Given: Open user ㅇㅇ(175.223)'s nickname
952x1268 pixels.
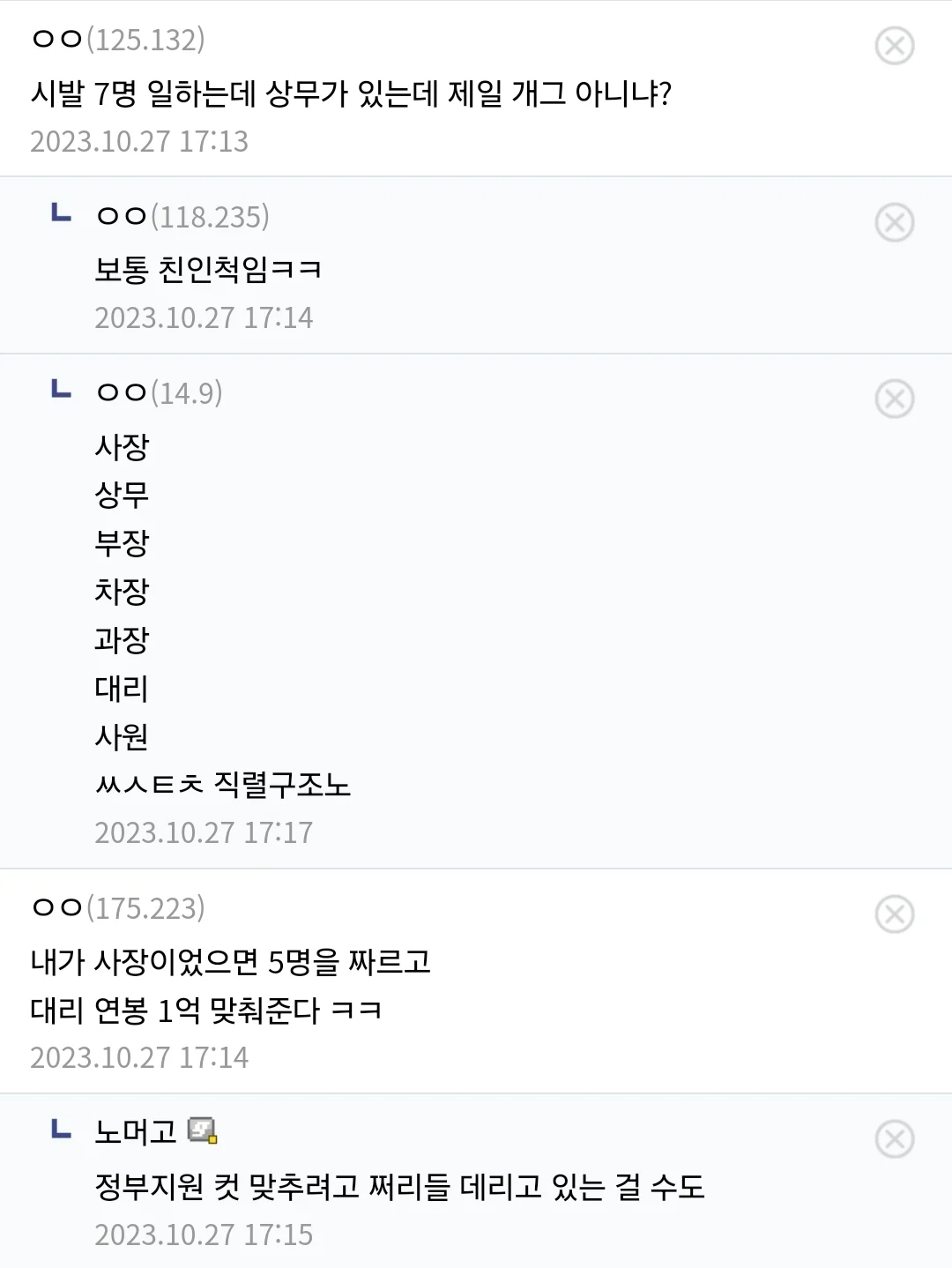Looking at the screenshot, I should (117, 907).
